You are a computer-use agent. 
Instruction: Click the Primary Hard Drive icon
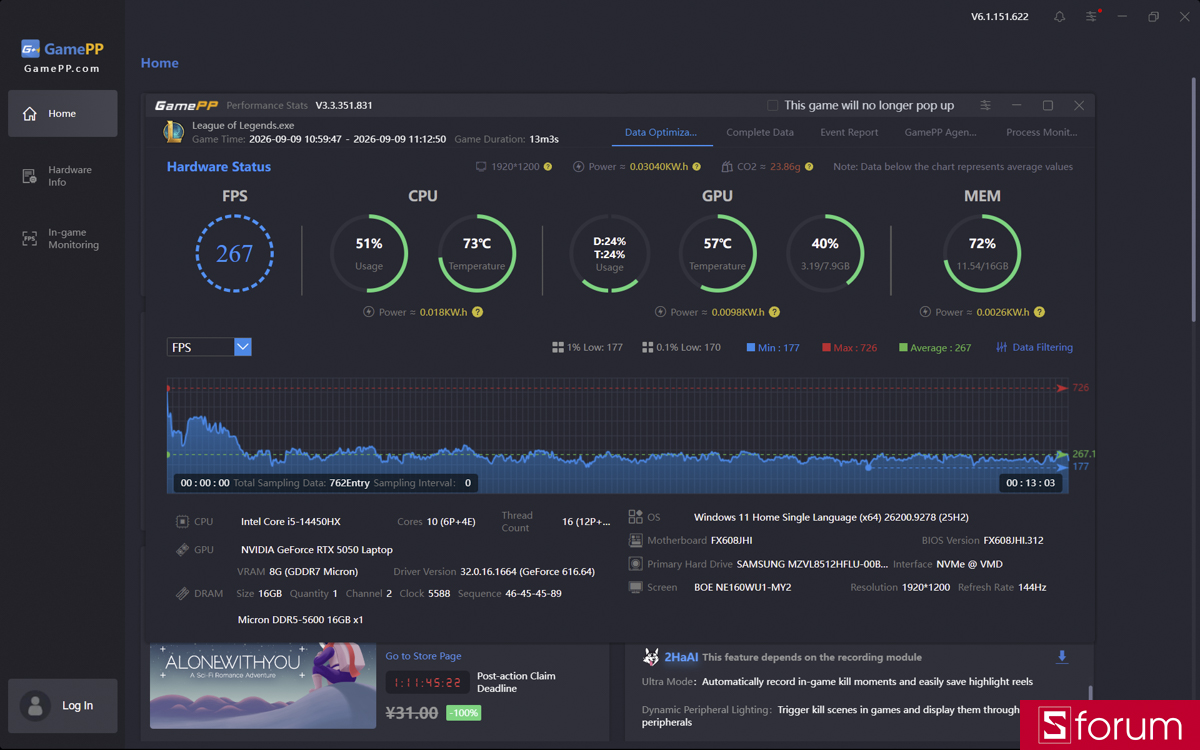(x=635, y=564)
